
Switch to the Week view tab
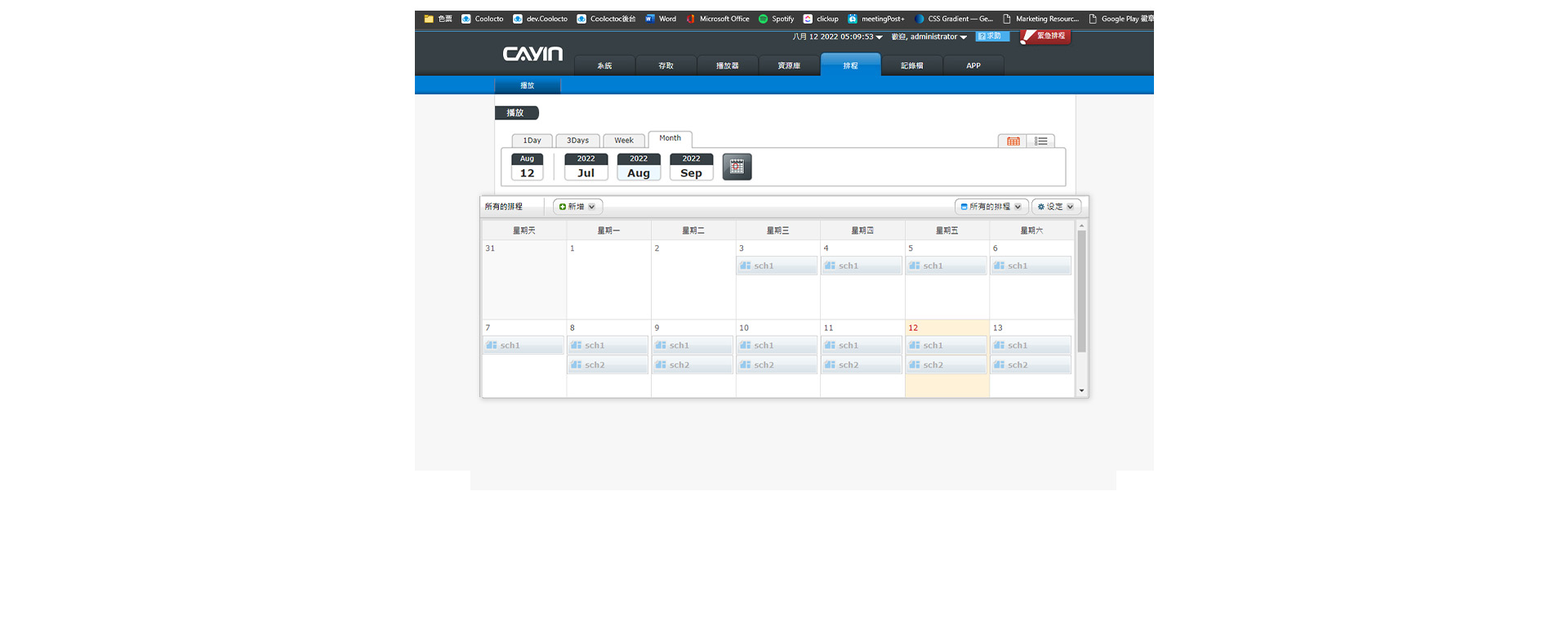click(x=624, y=141)
